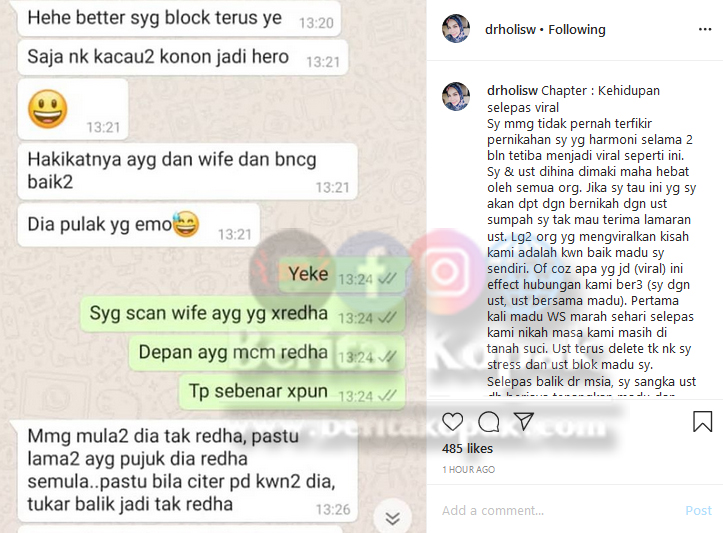723x533 pixels.
Task: Focus the Add a comment field
Action: (558, 510)
